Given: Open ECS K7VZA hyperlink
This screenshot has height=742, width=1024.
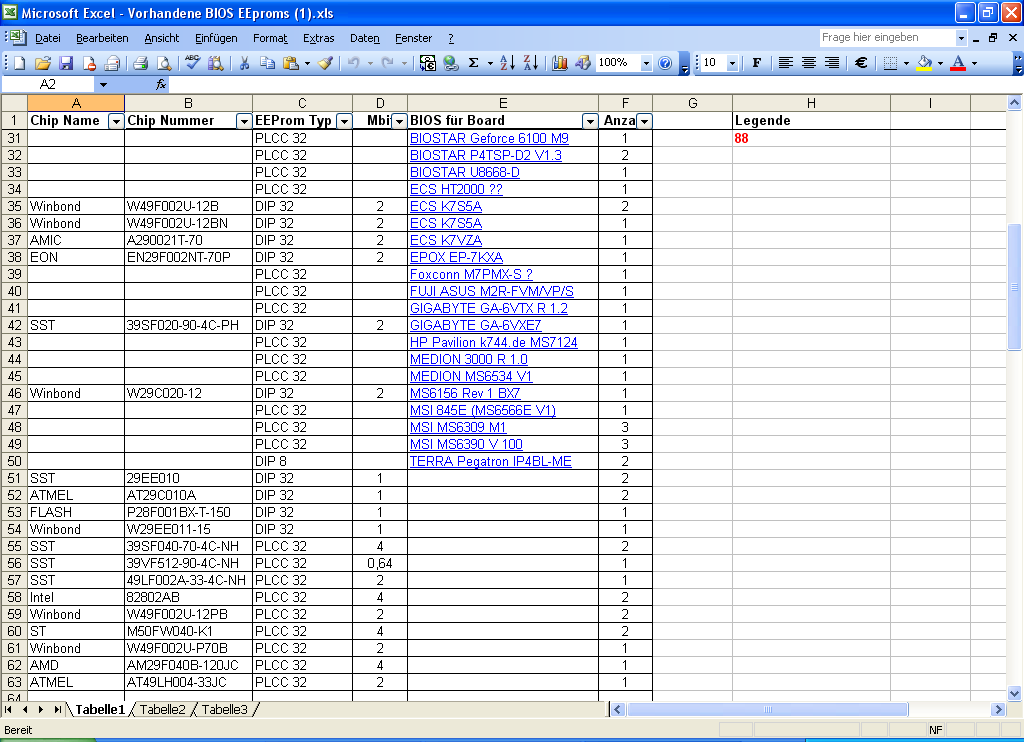Looking at the screenshot, I should pos(446,240).
